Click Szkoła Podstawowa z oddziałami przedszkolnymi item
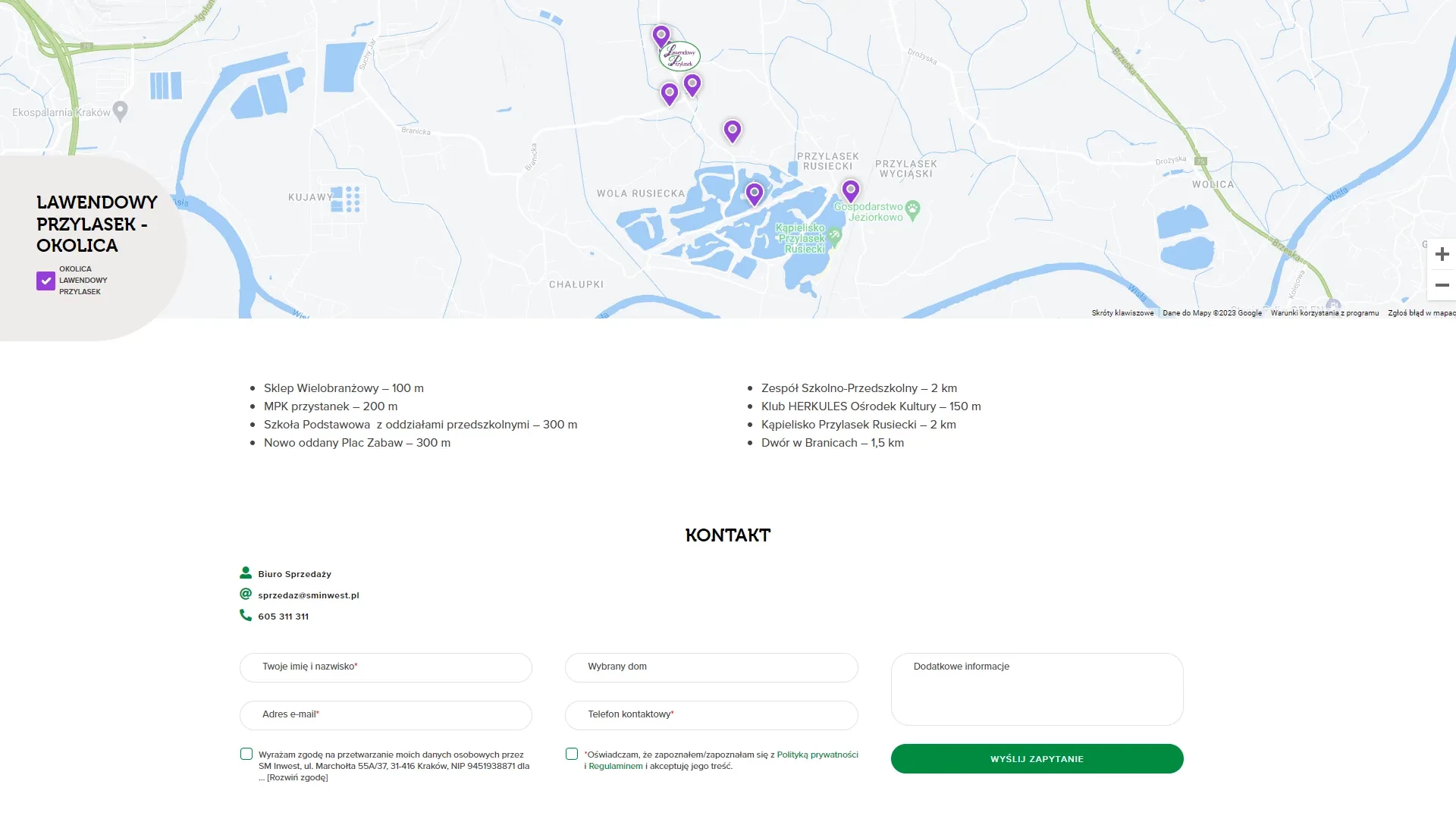This screenshot has width=1456, height=819. (420, 425)
